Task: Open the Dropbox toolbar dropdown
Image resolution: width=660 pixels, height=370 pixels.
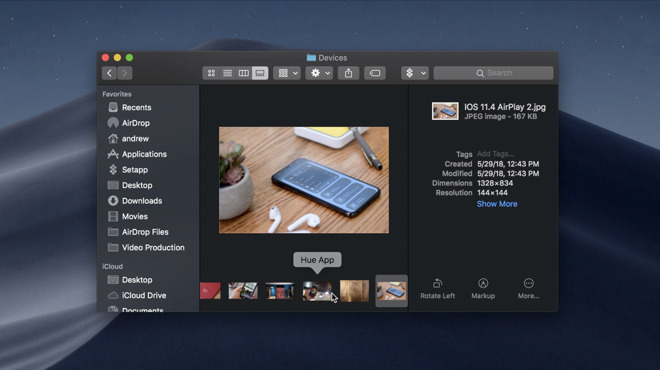Action: tap(415, 73)
